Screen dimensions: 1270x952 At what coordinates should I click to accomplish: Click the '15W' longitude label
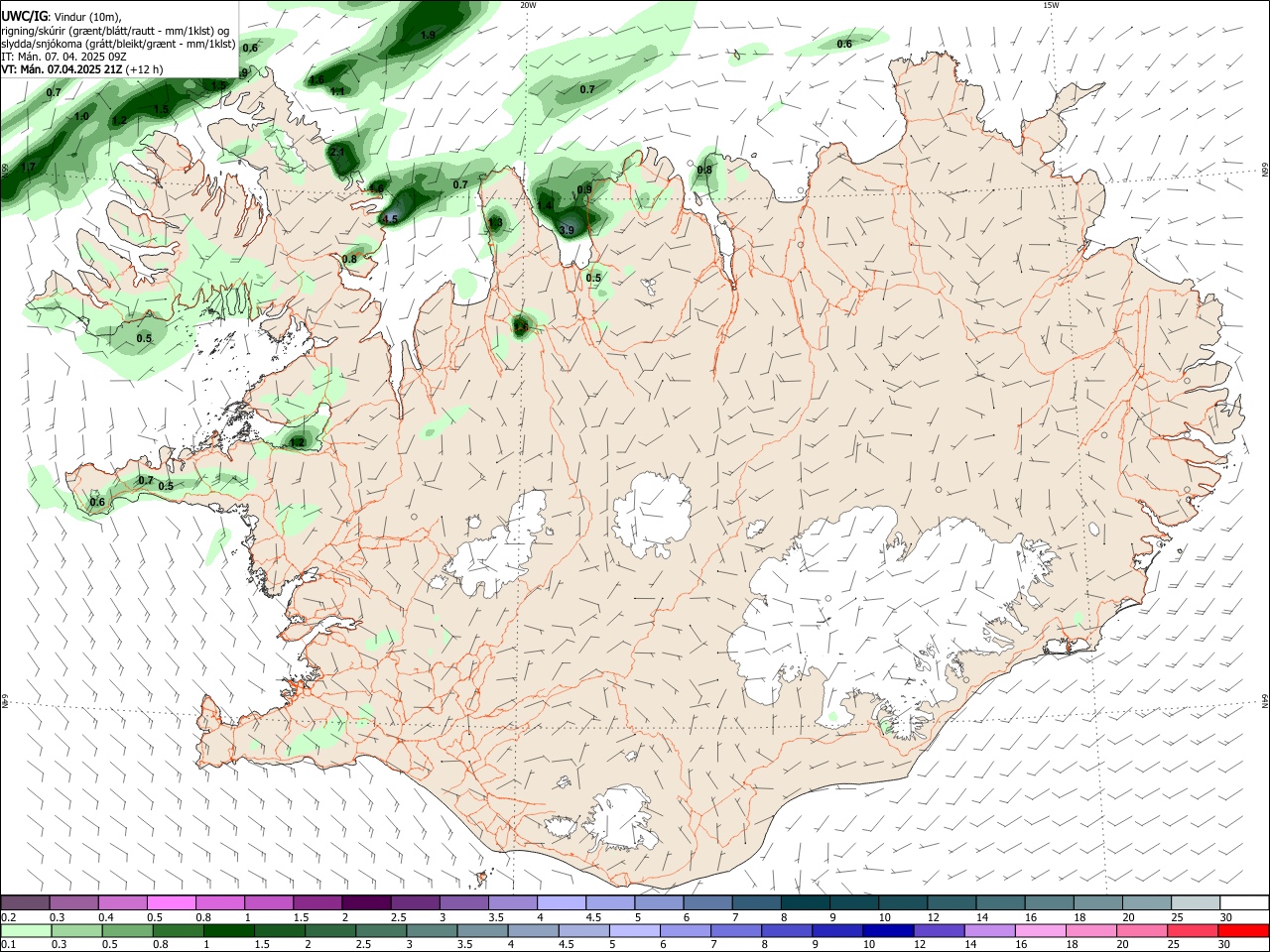coord(1051,5)
